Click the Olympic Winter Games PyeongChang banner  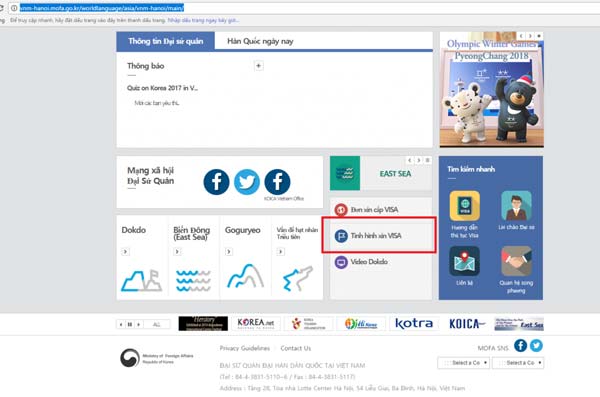coord(491,90)
